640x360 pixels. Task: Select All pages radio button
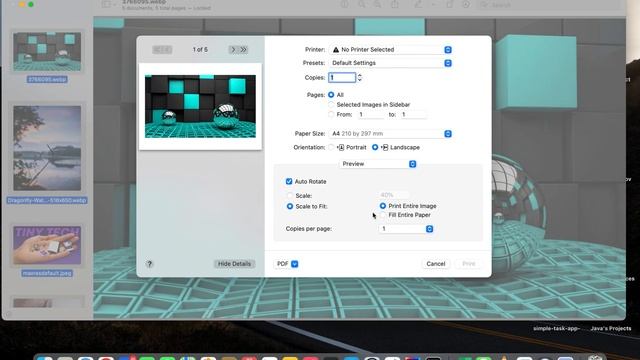point(331,95)
